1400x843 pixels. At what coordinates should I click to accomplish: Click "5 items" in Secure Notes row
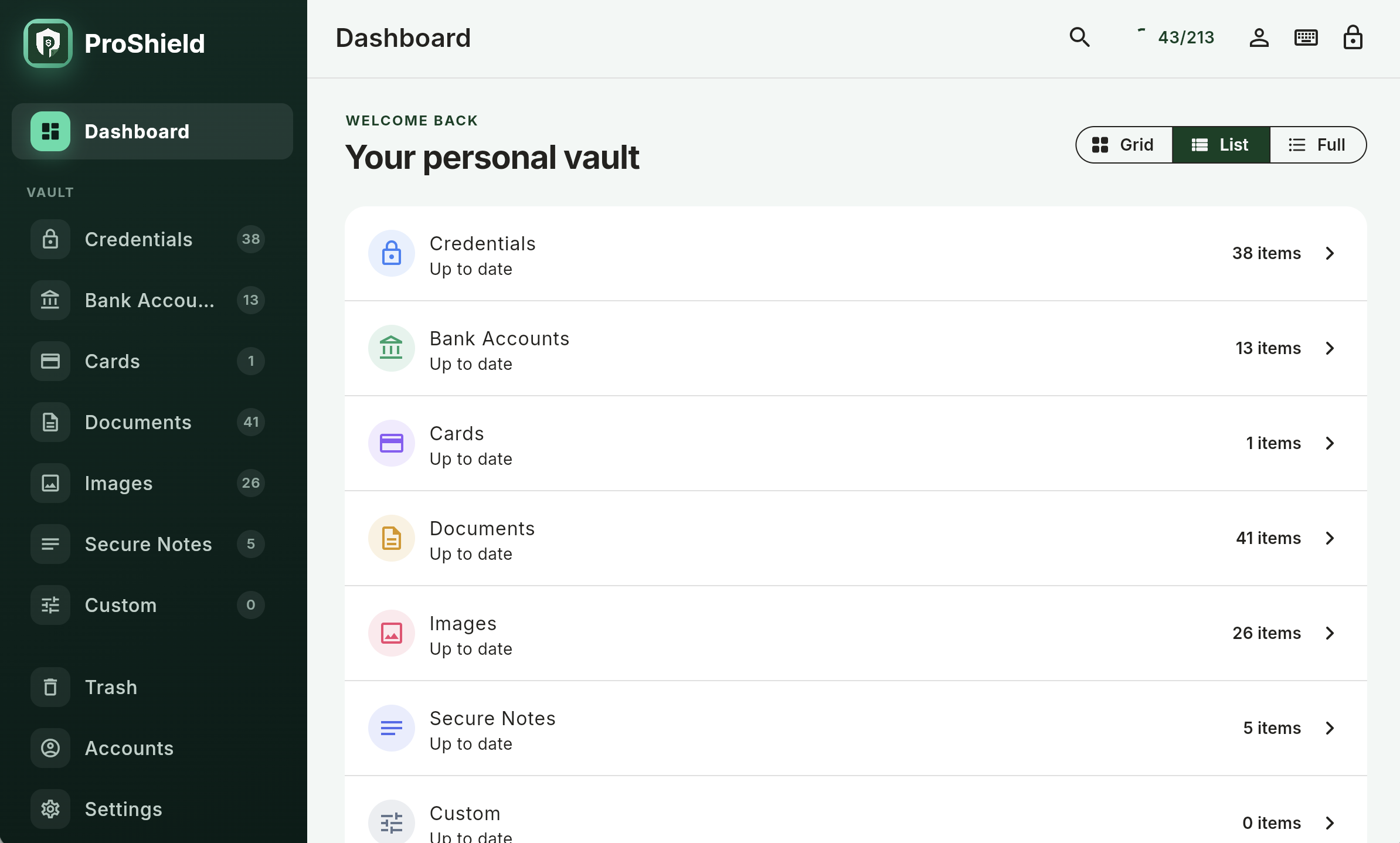point(1272,728)
